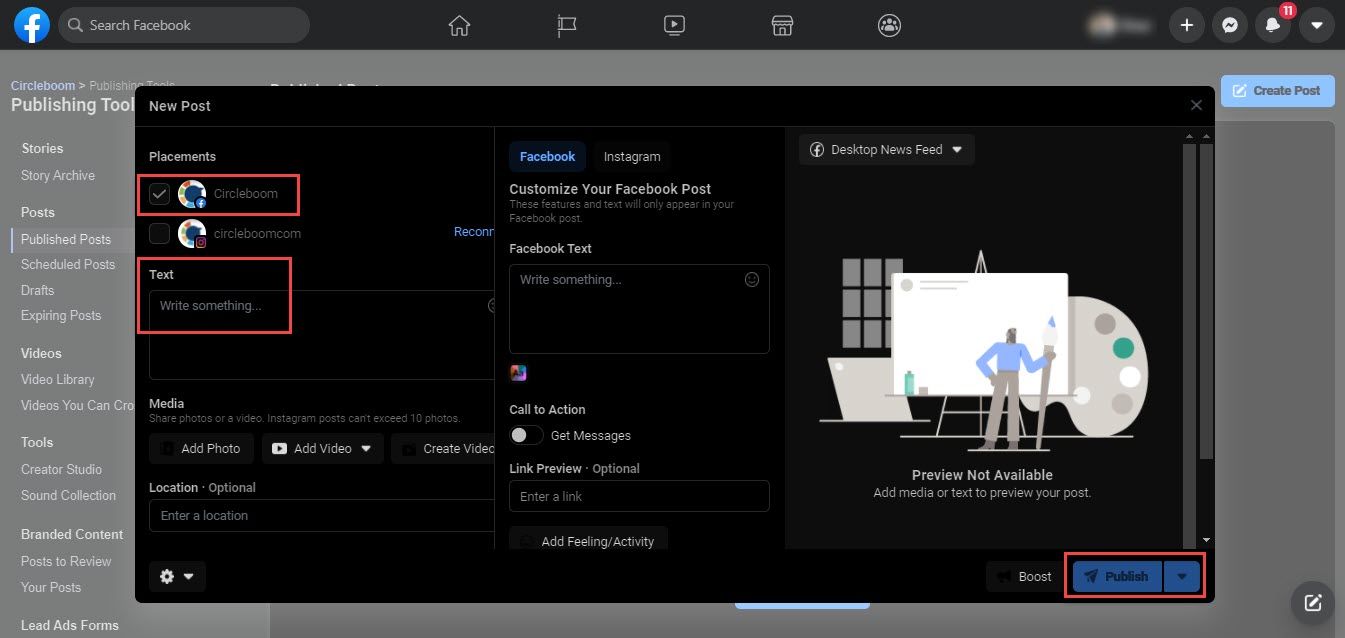Screen dimensions: 1345x638
Task: Switch to the Facebook tab
Action: [547, 157]
